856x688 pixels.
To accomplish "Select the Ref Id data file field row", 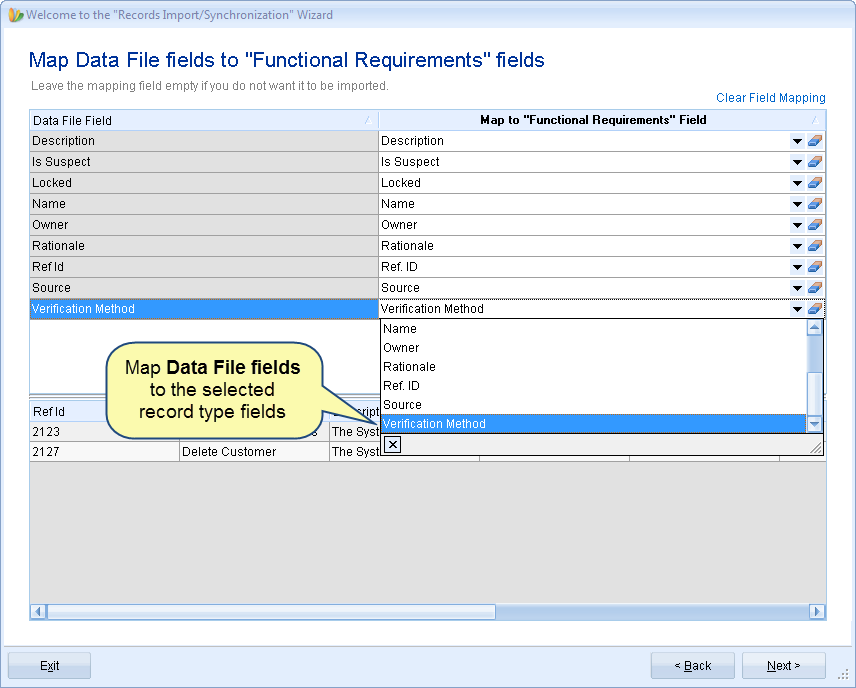I will coord(204,267).
